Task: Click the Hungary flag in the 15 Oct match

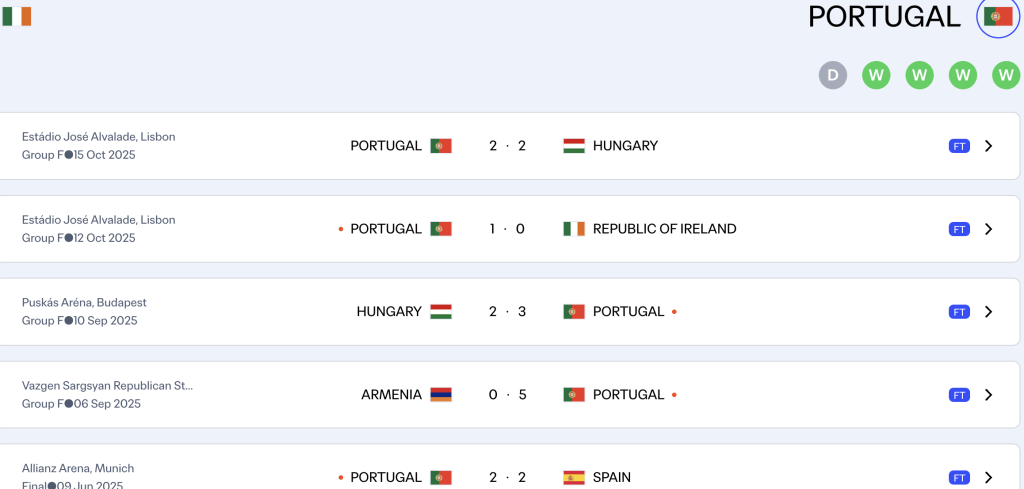Action: click(x=573, y=146)
